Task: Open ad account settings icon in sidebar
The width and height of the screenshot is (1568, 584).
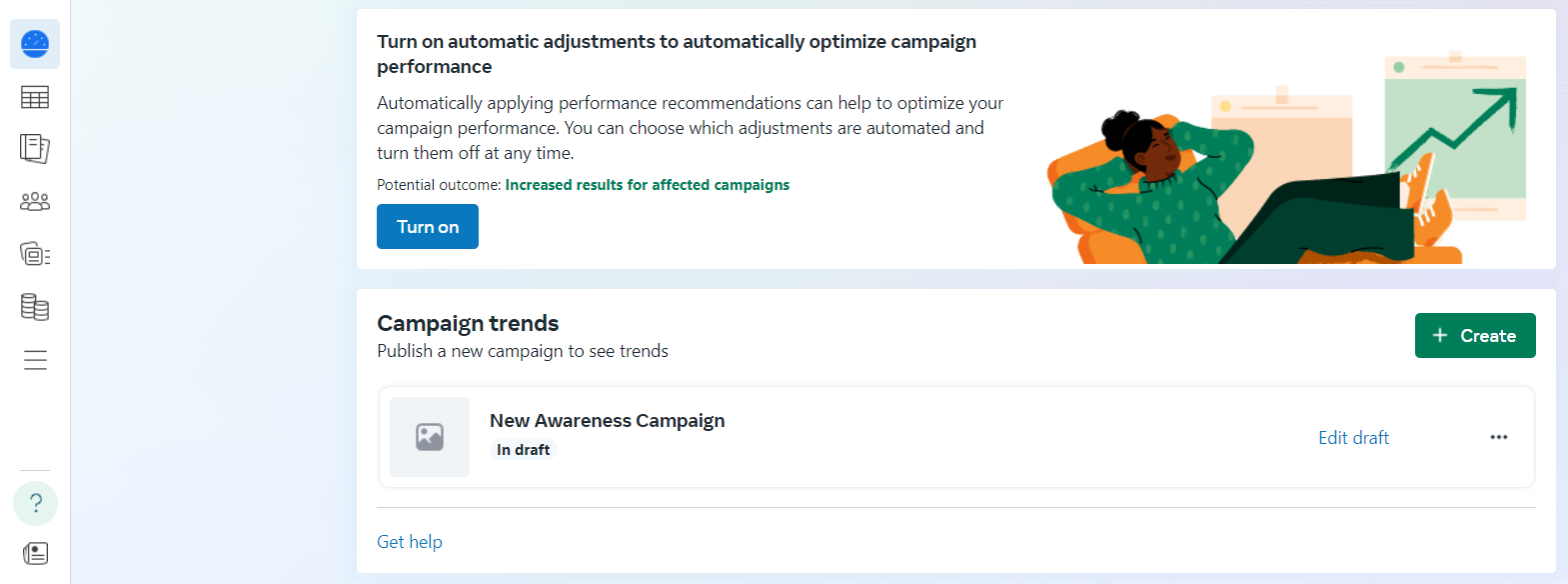Action: pos(35,254)
